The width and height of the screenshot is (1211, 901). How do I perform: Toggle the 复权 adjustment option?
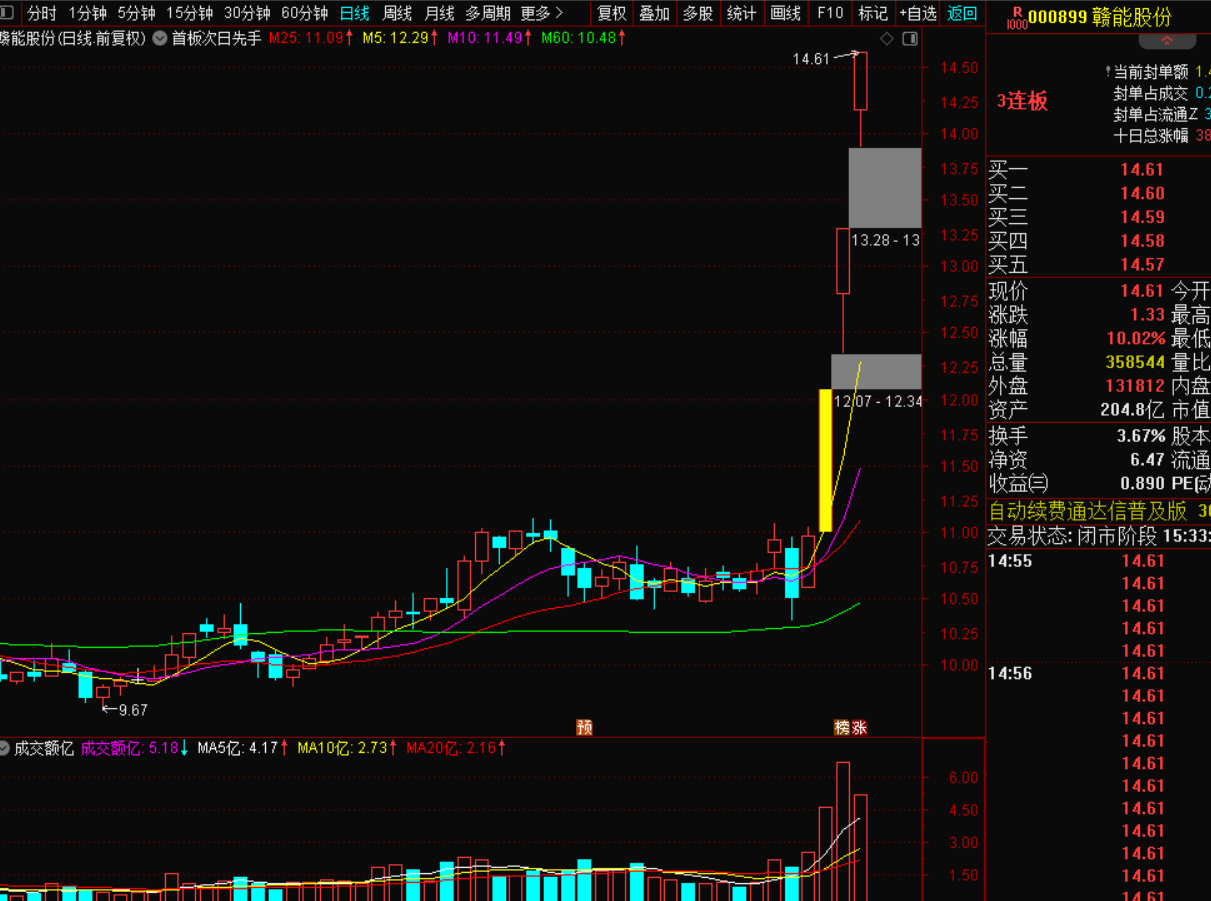pos(611,13)
